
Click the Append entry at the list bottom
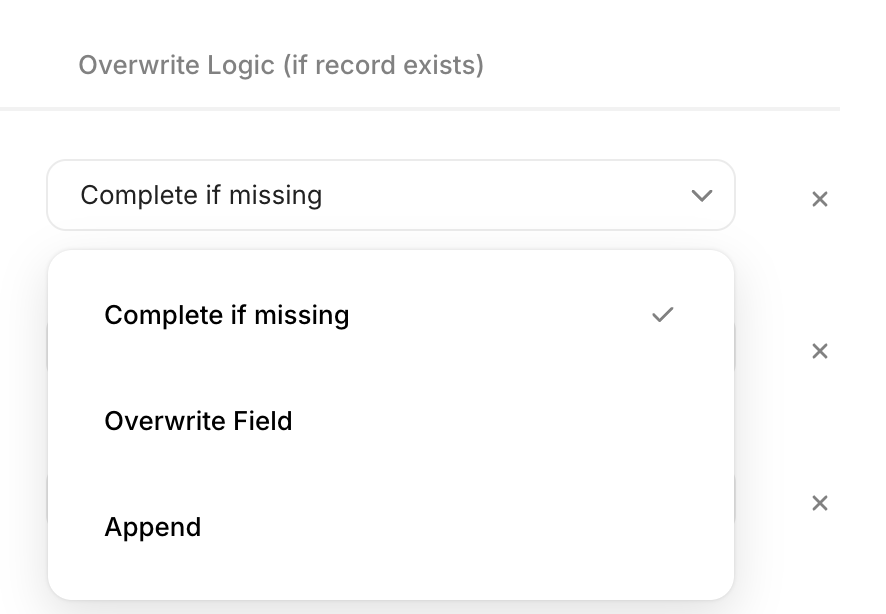tap(153, 527)
